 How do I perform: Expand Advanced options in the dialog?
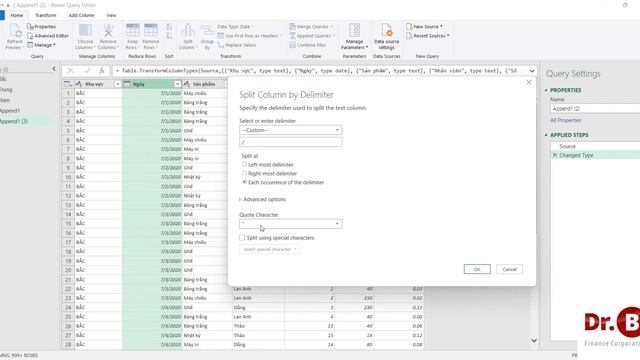pos(262,200)
